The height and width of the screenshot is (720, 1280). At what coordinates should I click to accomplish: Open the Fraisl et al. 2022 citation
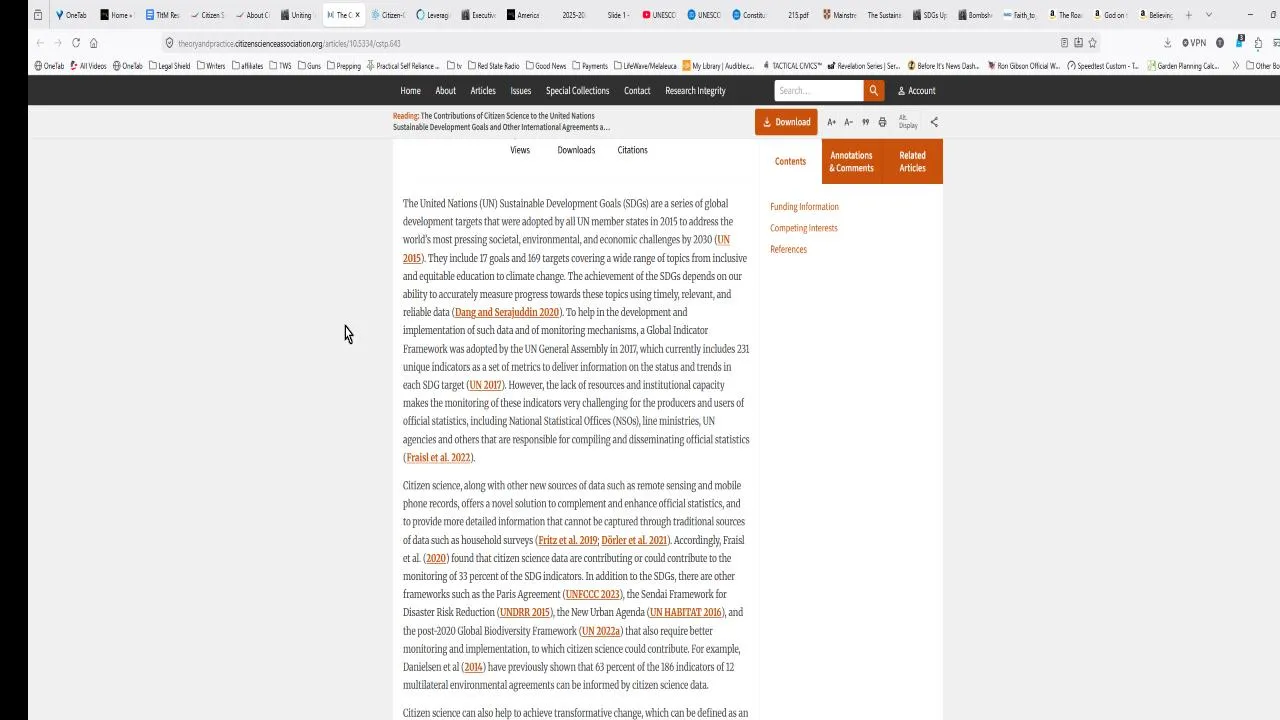[438, 458]
